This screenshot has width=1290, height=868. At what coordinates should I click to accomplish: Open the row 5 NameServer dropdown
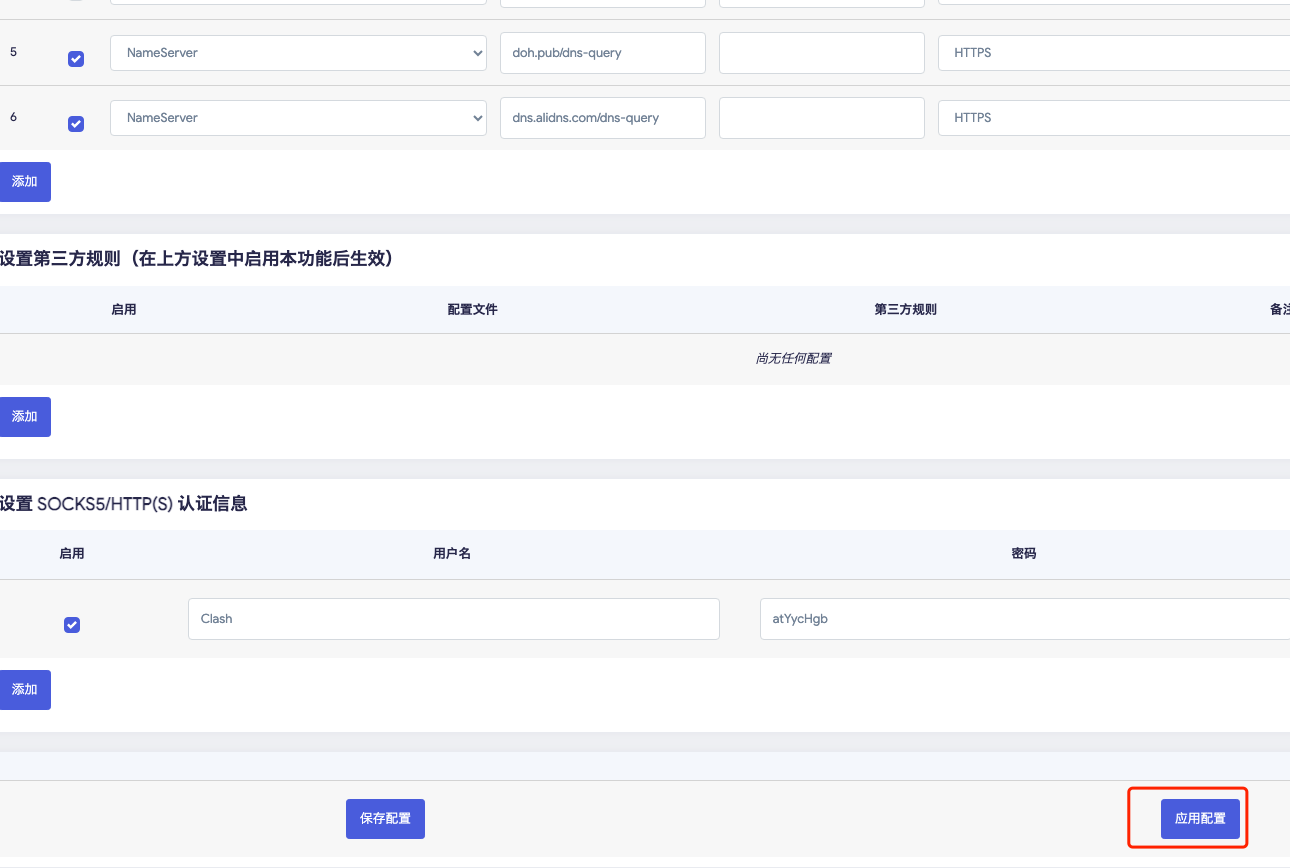coord(298,53)
